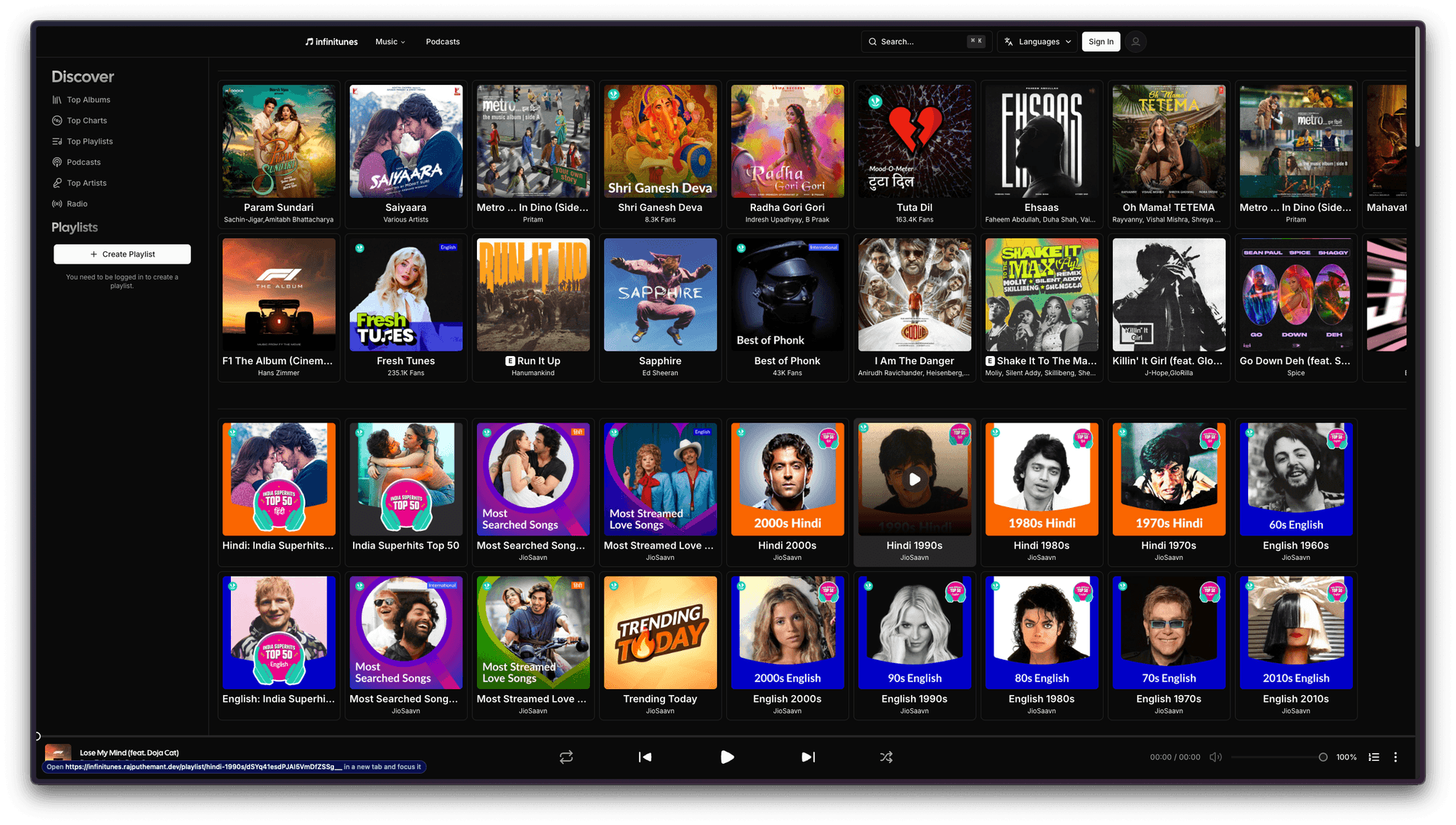Open Shake It To The Max cover
Viewport: 1456px width, 825px height.
[x=1042, y=295]
